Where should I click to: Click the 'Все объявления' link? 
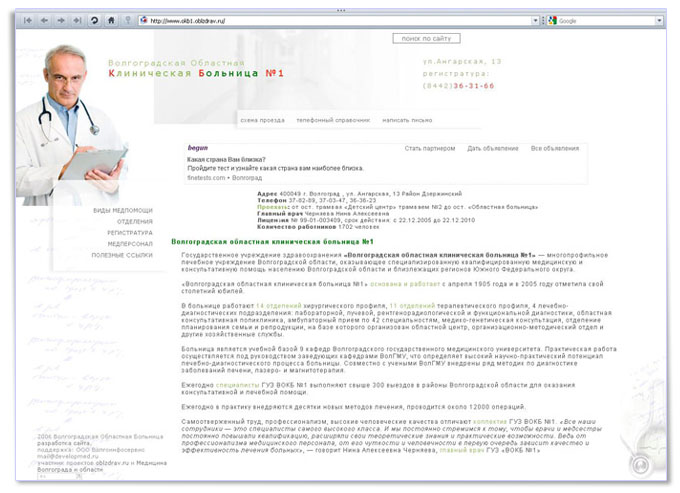tap(554, 149)
